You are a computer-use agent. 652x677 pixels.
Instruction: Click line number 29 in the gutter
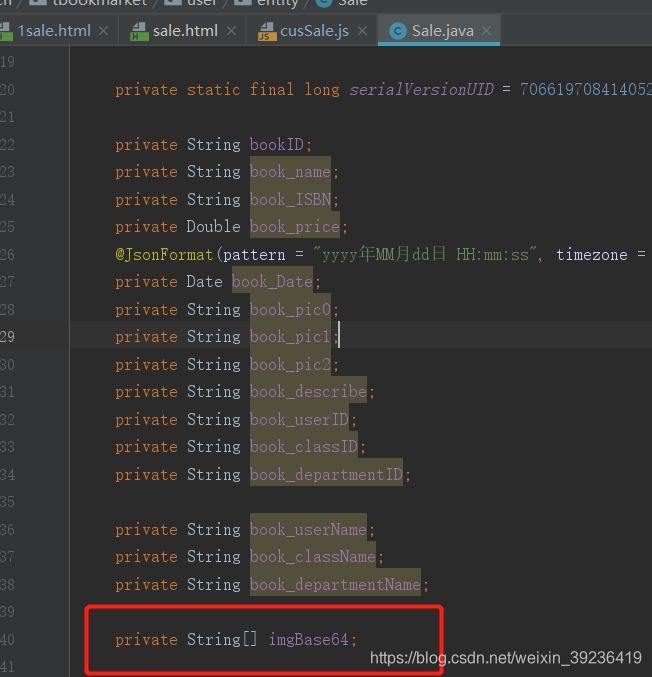pyautogui.click(x=7, y=337)
